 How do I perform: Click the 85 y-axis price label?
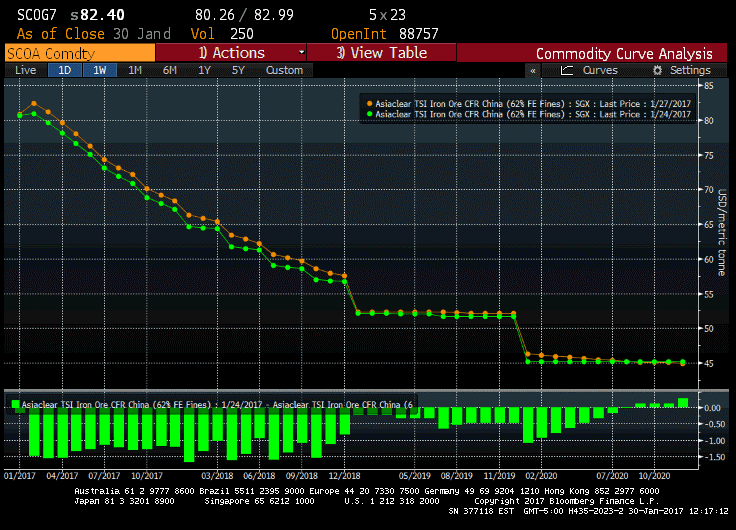709,86
